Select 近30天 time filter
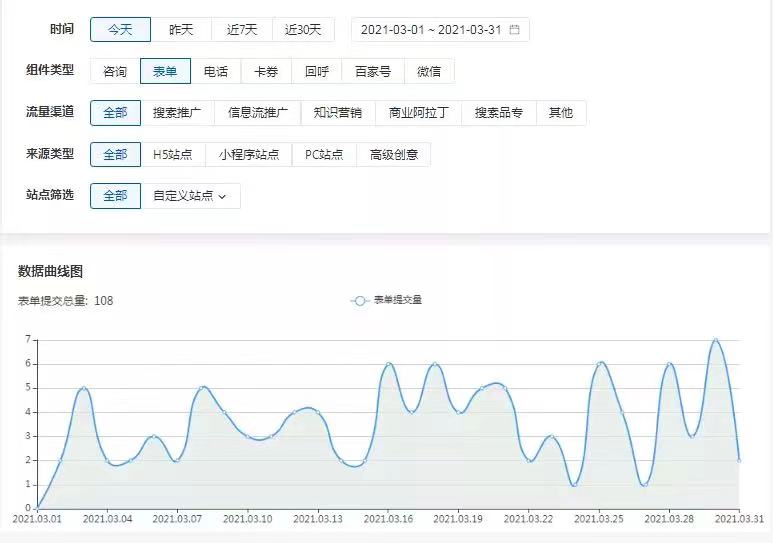Screen dimensions: 773x543 pyautogui.click(x=303, y=30)
